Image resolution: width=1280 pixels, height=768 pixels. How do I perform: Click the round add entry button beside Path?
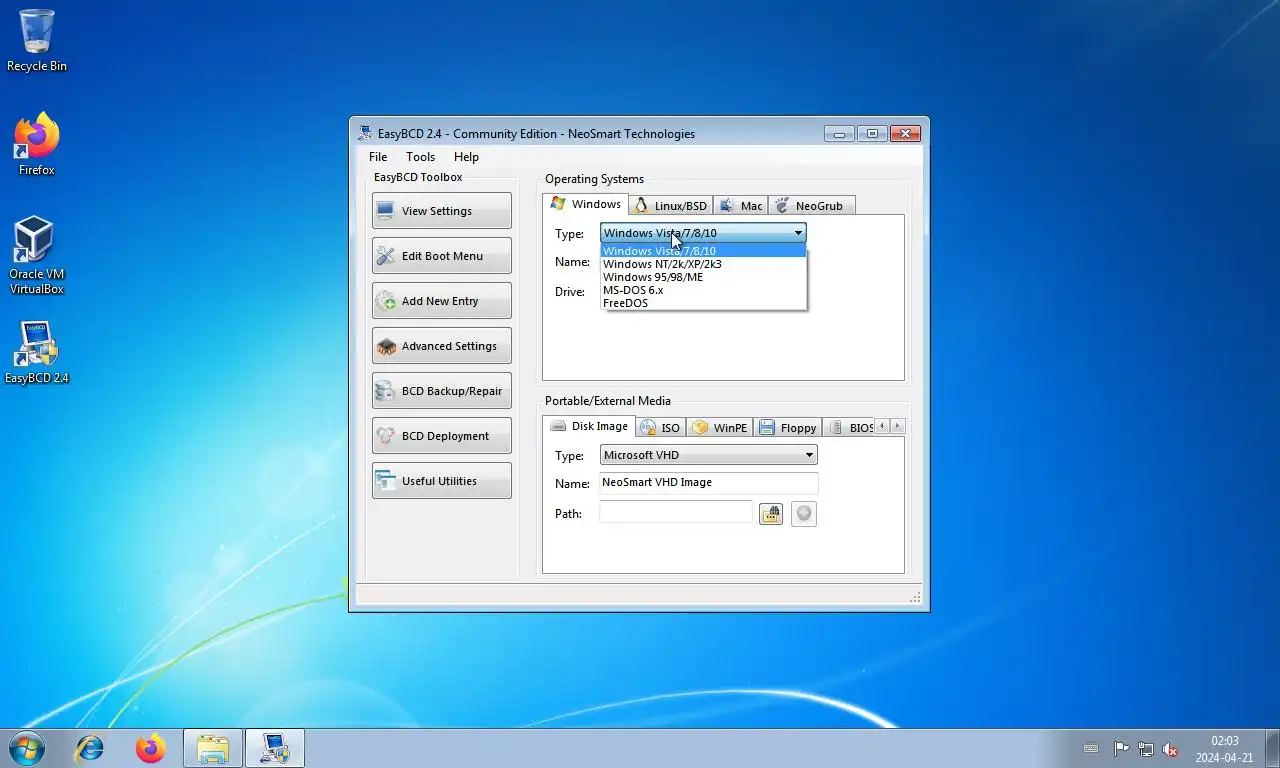(x=804, y=514)
